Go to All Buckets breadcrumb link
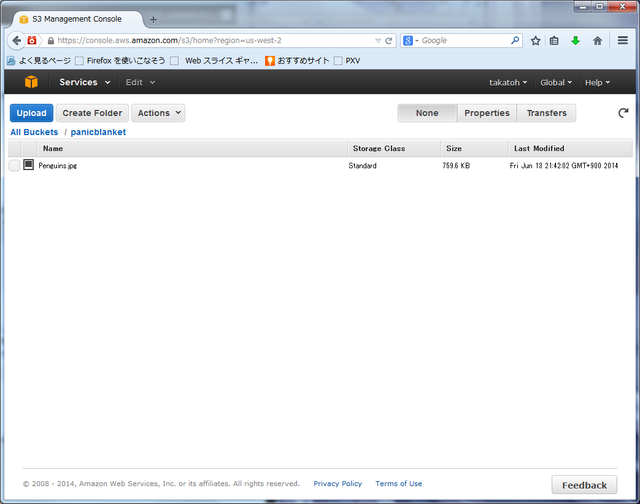This screenshot has height=504, width=640. [x=34, y=132]
